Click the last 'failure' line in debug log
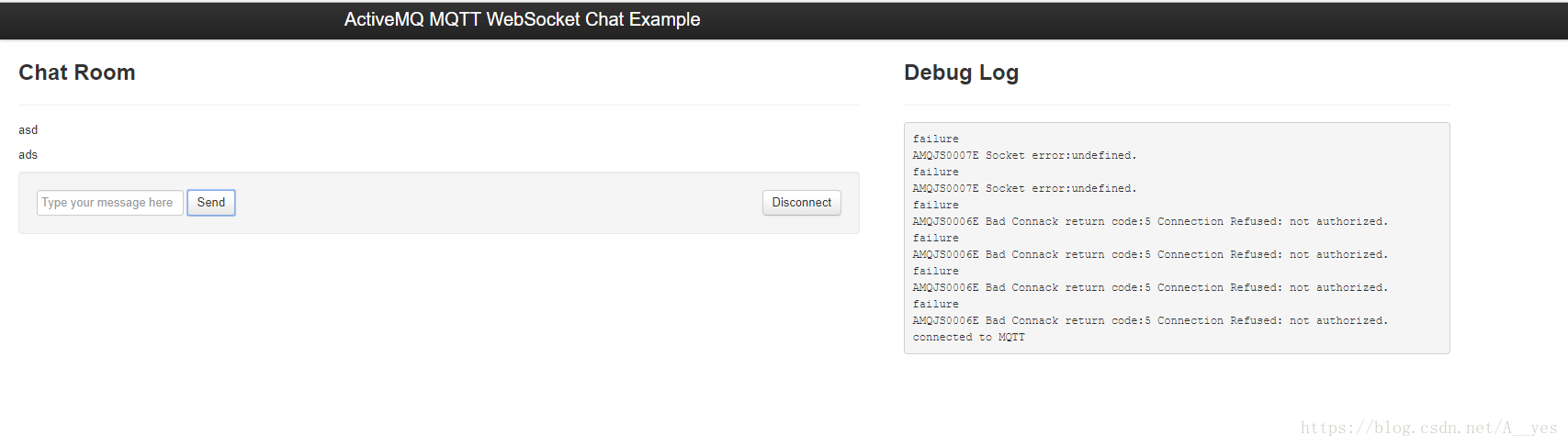 tap(935, 305)
